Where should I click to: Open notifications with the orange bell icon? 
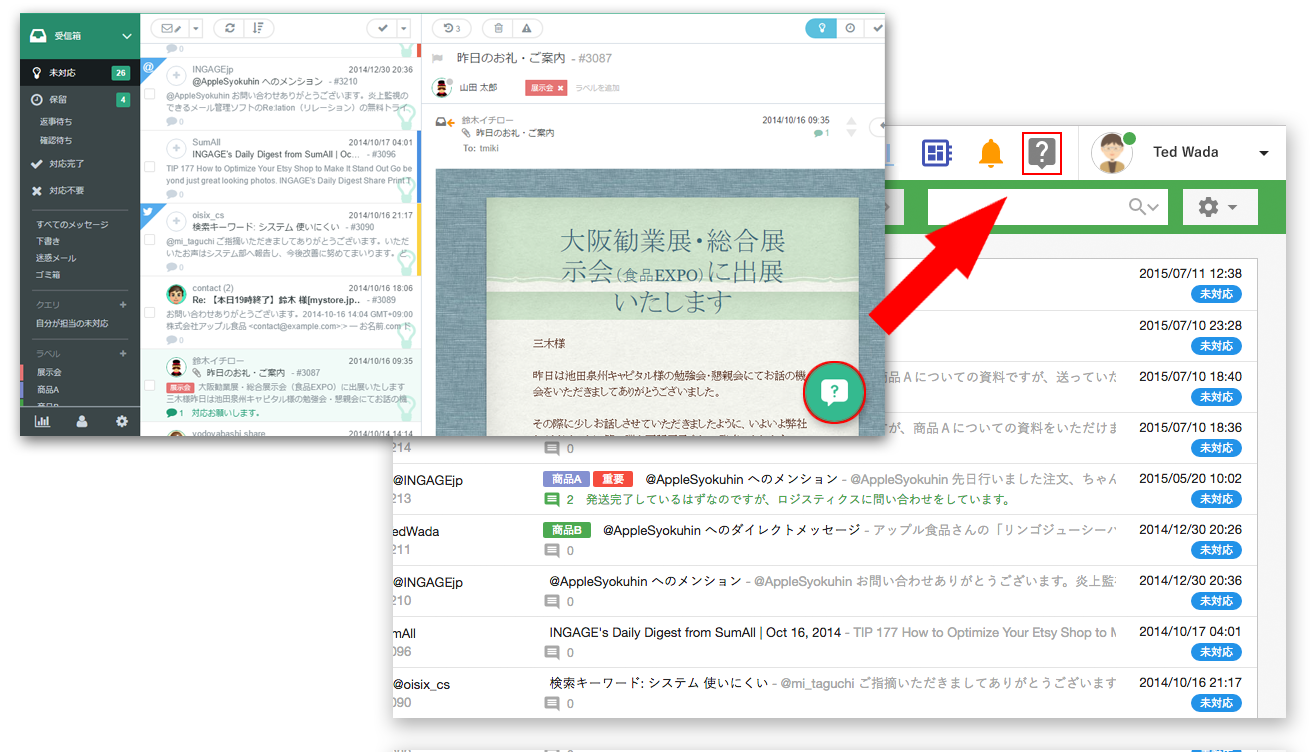coord(990,153)
